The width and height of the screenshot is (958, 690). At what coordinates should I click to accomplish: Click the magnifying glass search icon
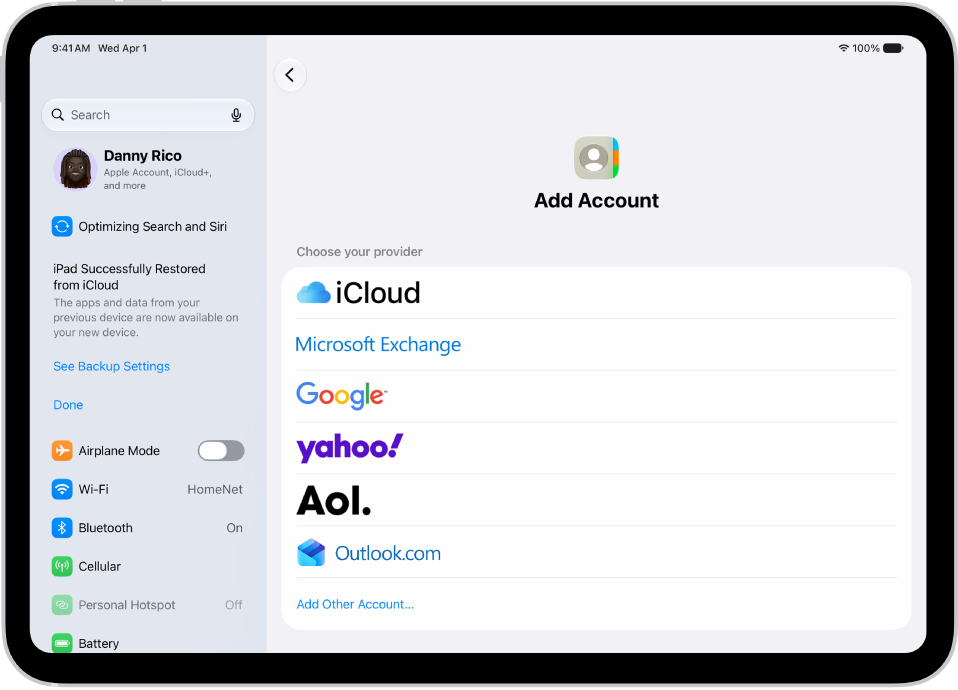coord(58,115)
